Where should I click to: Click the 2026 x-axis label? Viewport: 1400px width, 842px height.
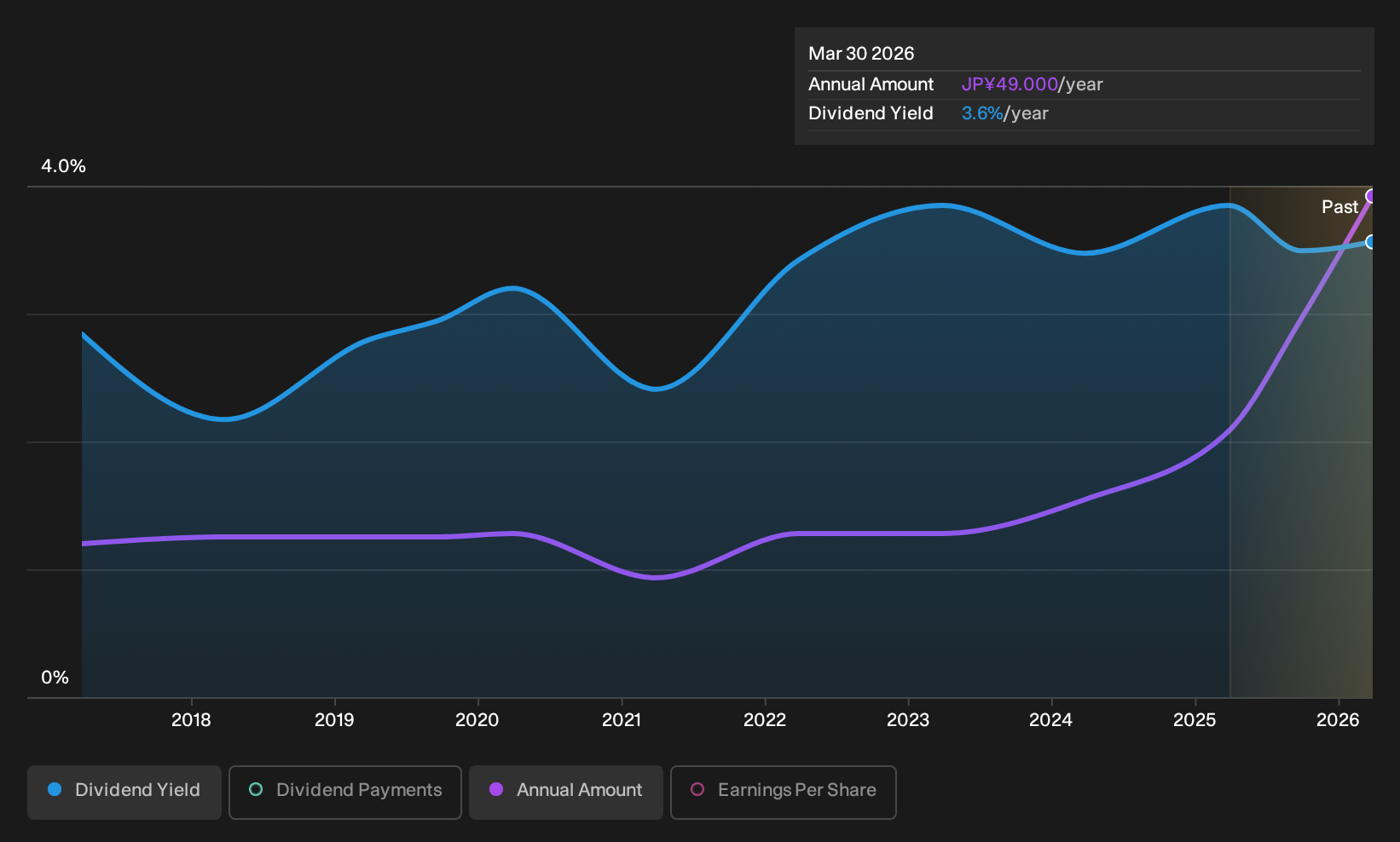[1338, 720]
